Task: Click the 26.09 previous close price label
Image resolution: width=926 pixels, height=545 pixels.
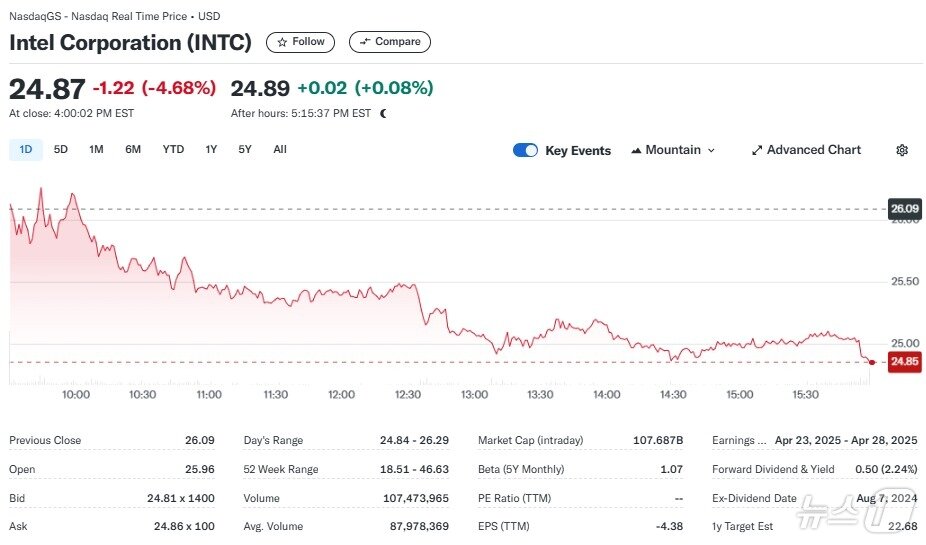Action: click(x=904, y=208)
